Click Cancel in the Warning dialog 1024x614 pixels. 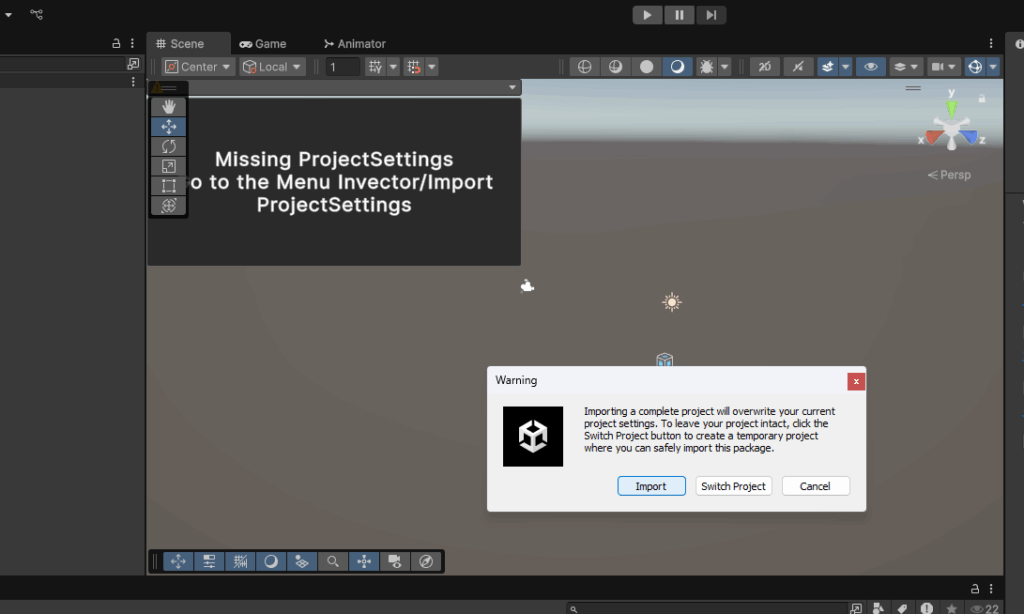815,486
